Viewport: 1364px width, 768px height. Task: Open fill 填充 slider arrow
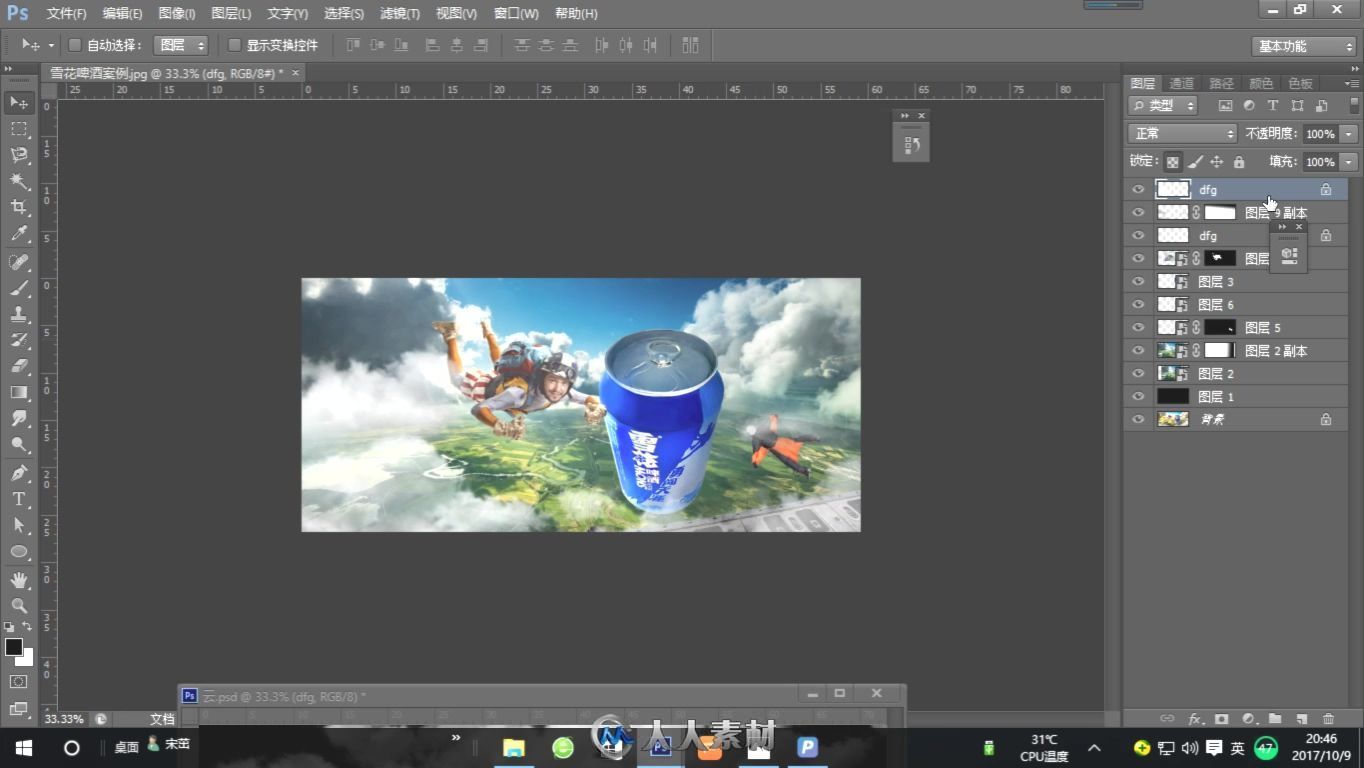[1350, 162]
